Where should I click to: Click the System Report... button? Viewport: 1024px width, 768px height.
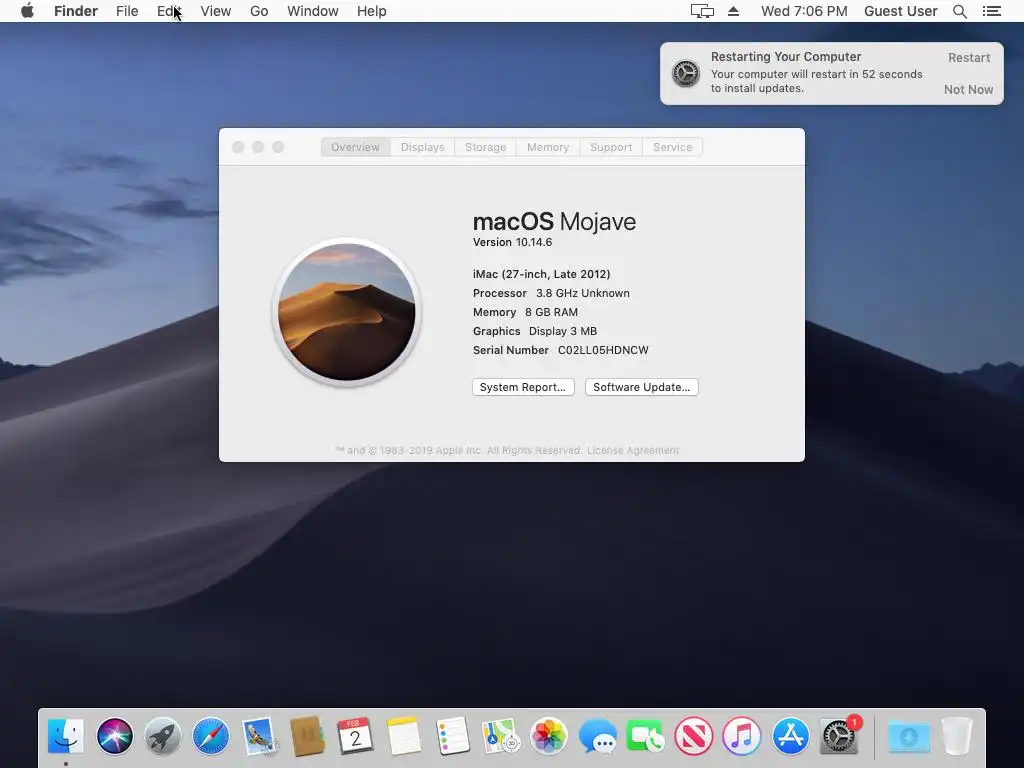523,387
